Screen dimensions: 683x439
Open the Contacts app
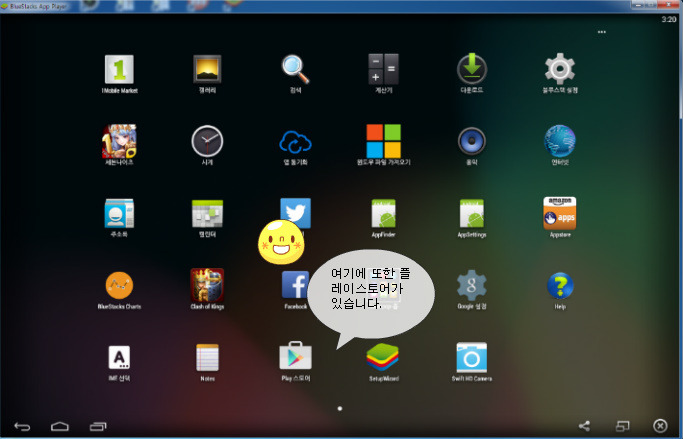119,213
